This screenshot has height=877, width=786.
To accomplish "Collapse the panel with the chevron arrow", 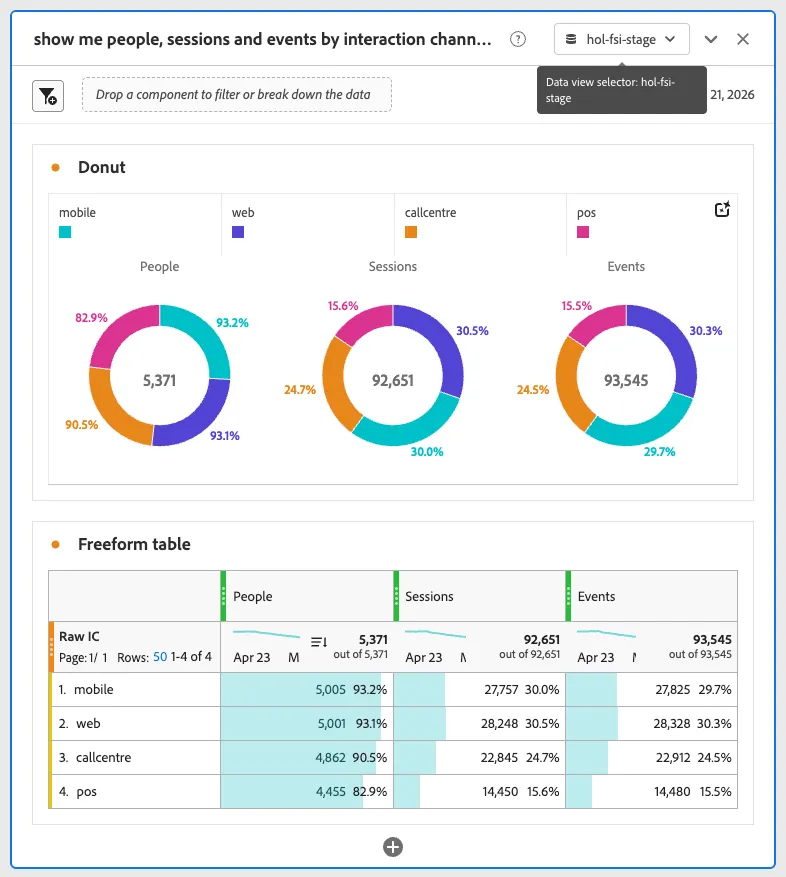I will pos(710,39).
